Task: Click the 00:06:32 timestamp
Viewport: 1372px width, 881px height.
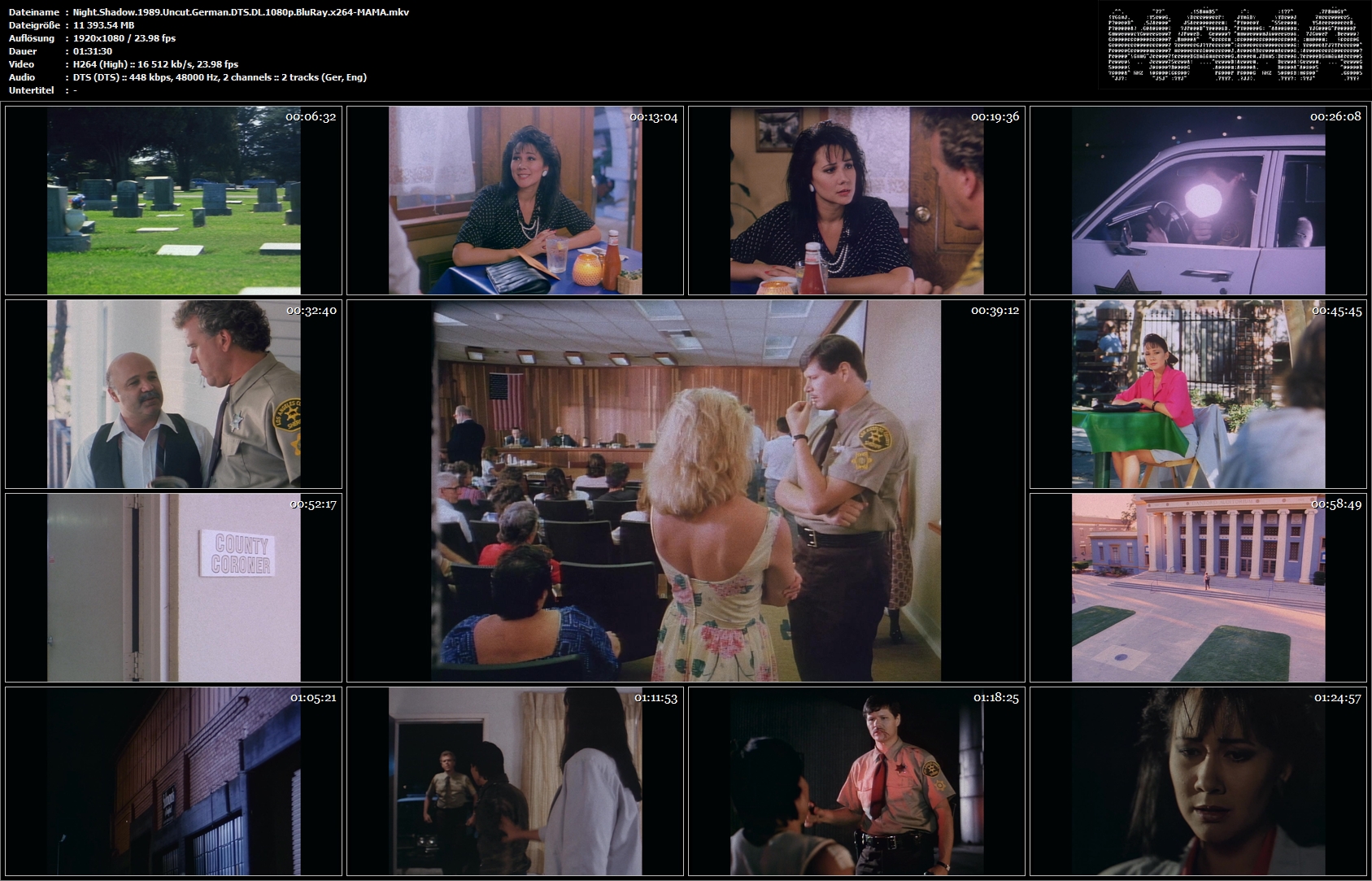Action: (x=311, y=117)
